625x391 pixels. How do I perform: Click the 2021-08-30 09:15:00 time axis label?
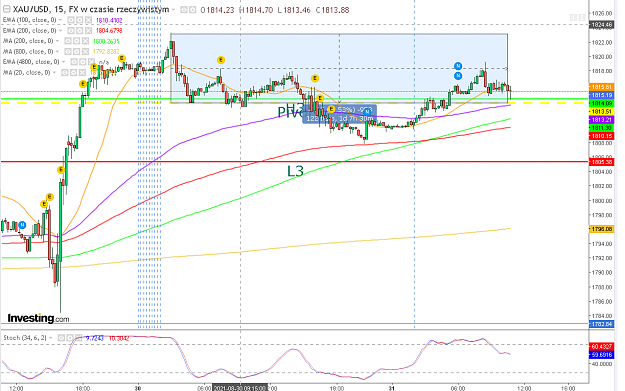point(240,388)
